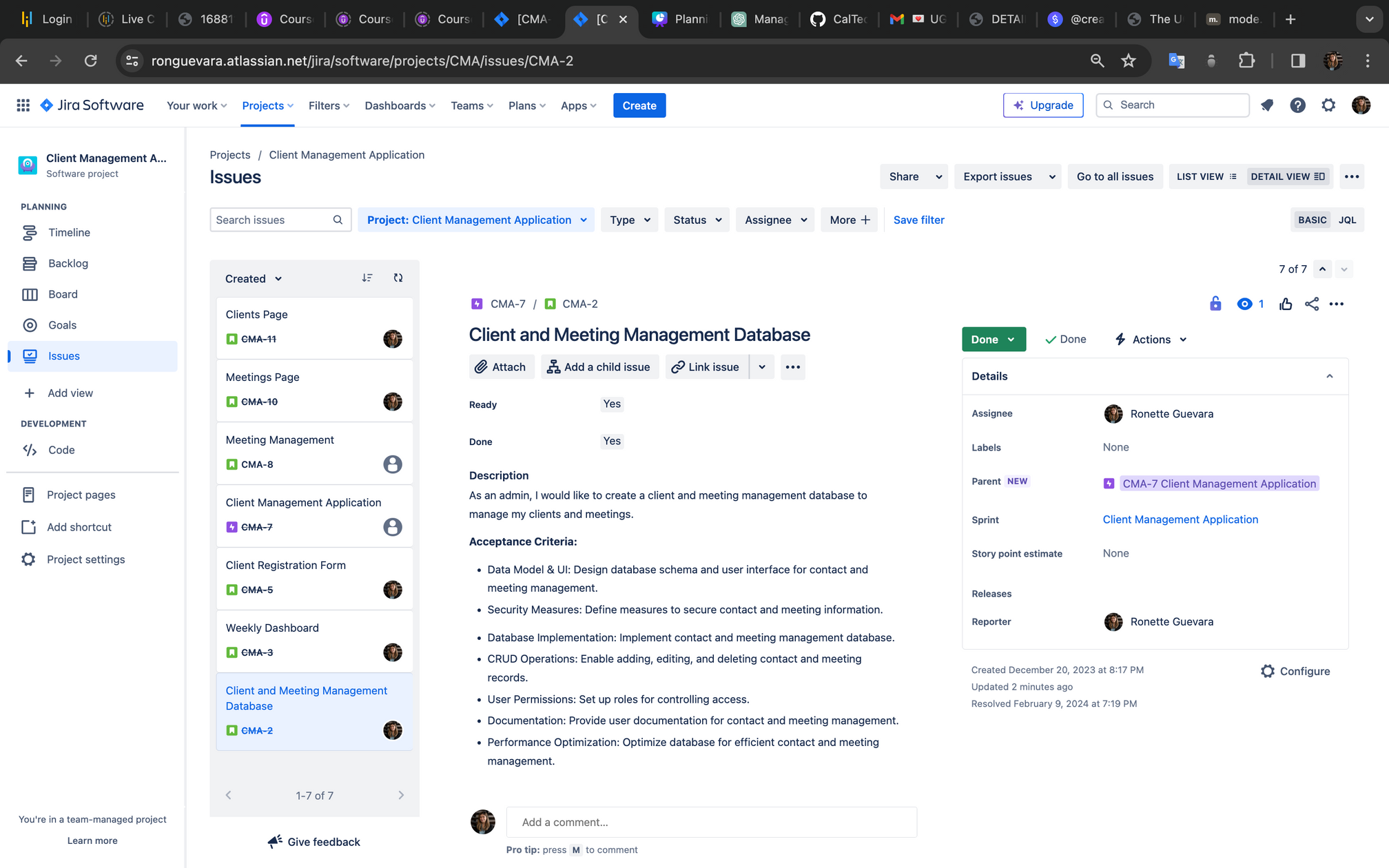This screenshot has height=868, width=1389.
Task: Switch to LIST VIEW
Action: [1206, 176]
